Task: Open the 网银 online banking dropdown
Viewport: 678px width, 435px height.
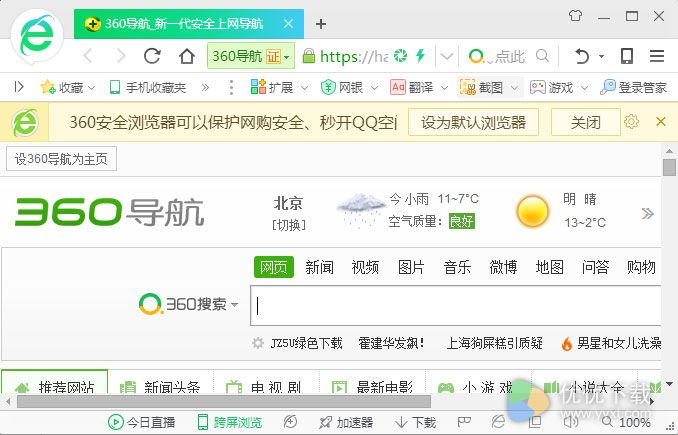Action: pyautogui.click(x=349, y=88)
